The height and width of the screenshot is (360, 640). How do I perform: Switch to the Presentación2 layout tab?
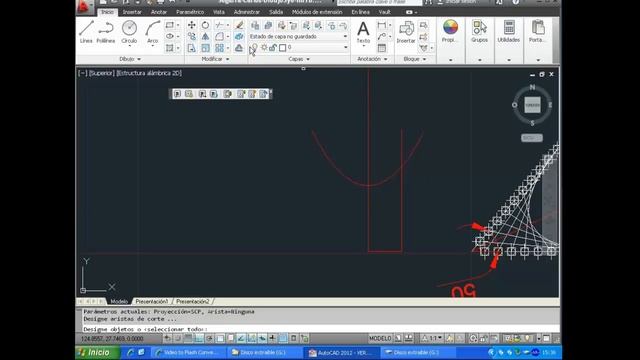tap(192, 302)
